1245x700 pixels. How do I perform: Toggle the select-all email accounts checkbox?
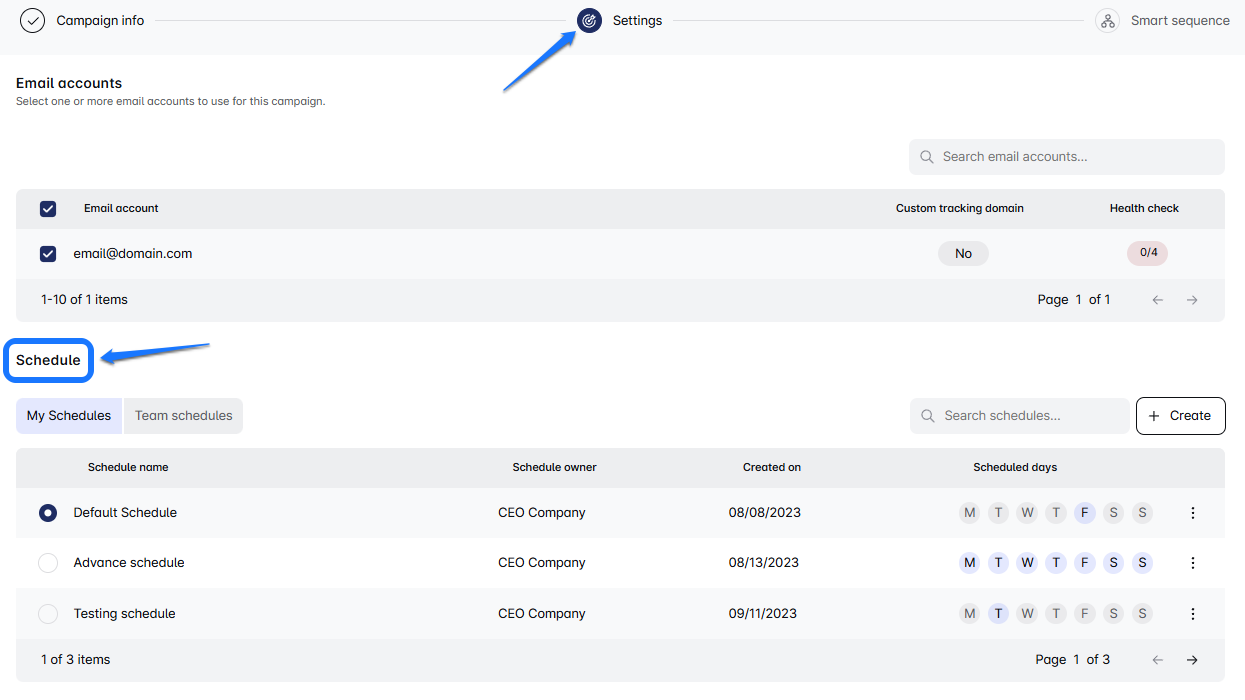(x=48, y=209)
